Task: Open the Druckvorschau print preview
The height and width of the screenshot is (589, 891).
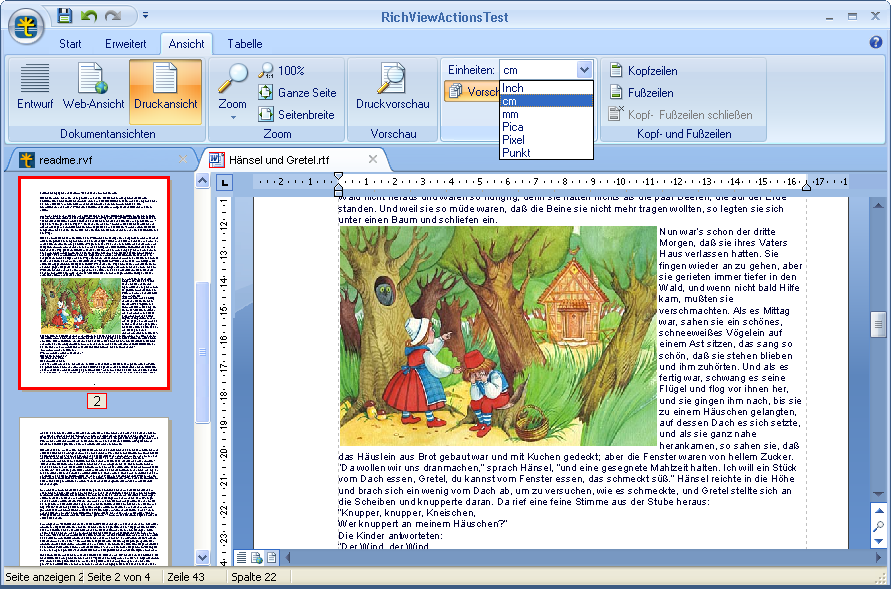Action: [x=392, y=87]
